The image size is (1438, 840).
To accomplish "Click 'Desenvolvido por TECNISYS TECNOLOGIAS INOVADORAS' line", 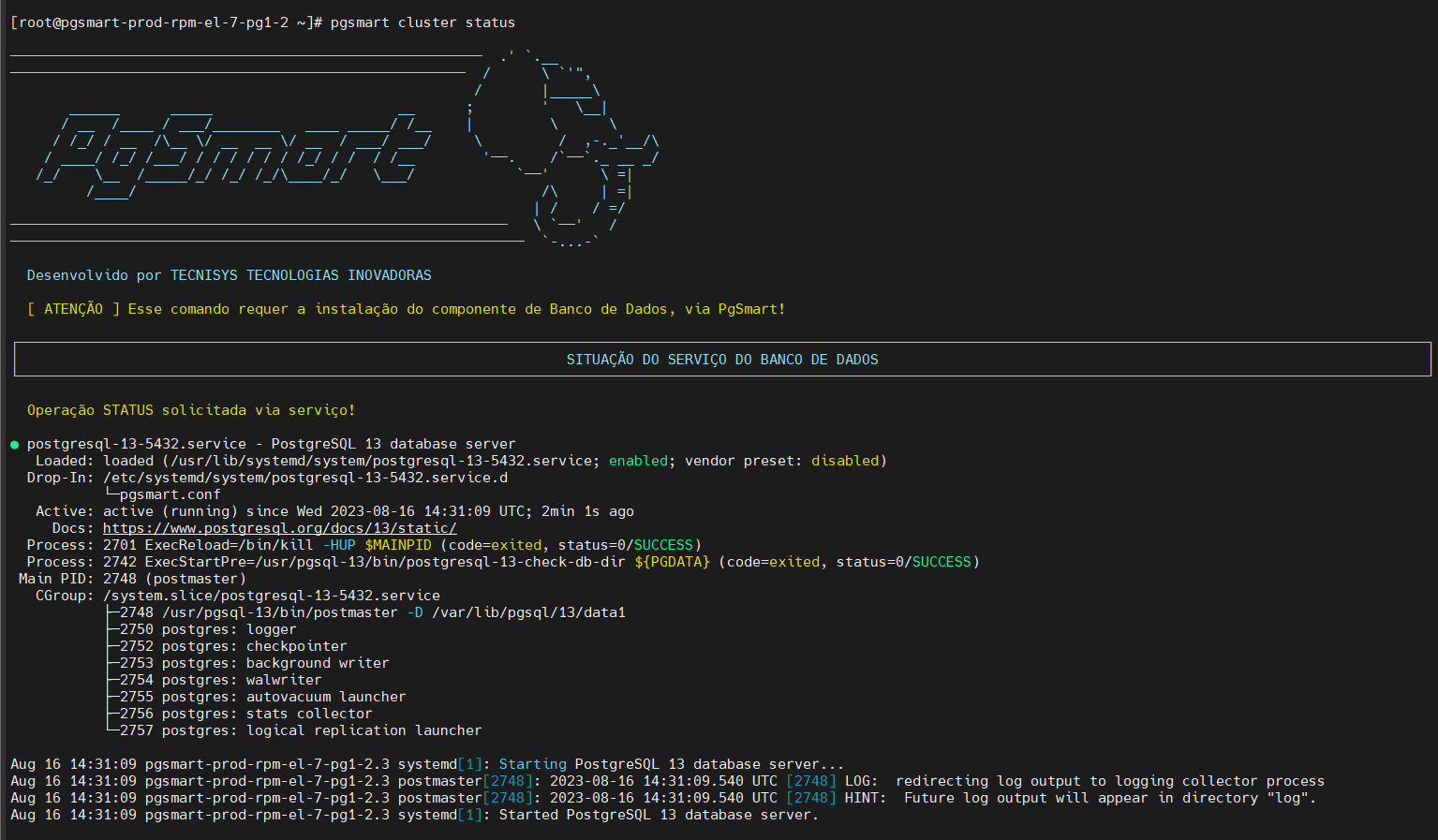I will pos(230,275).
